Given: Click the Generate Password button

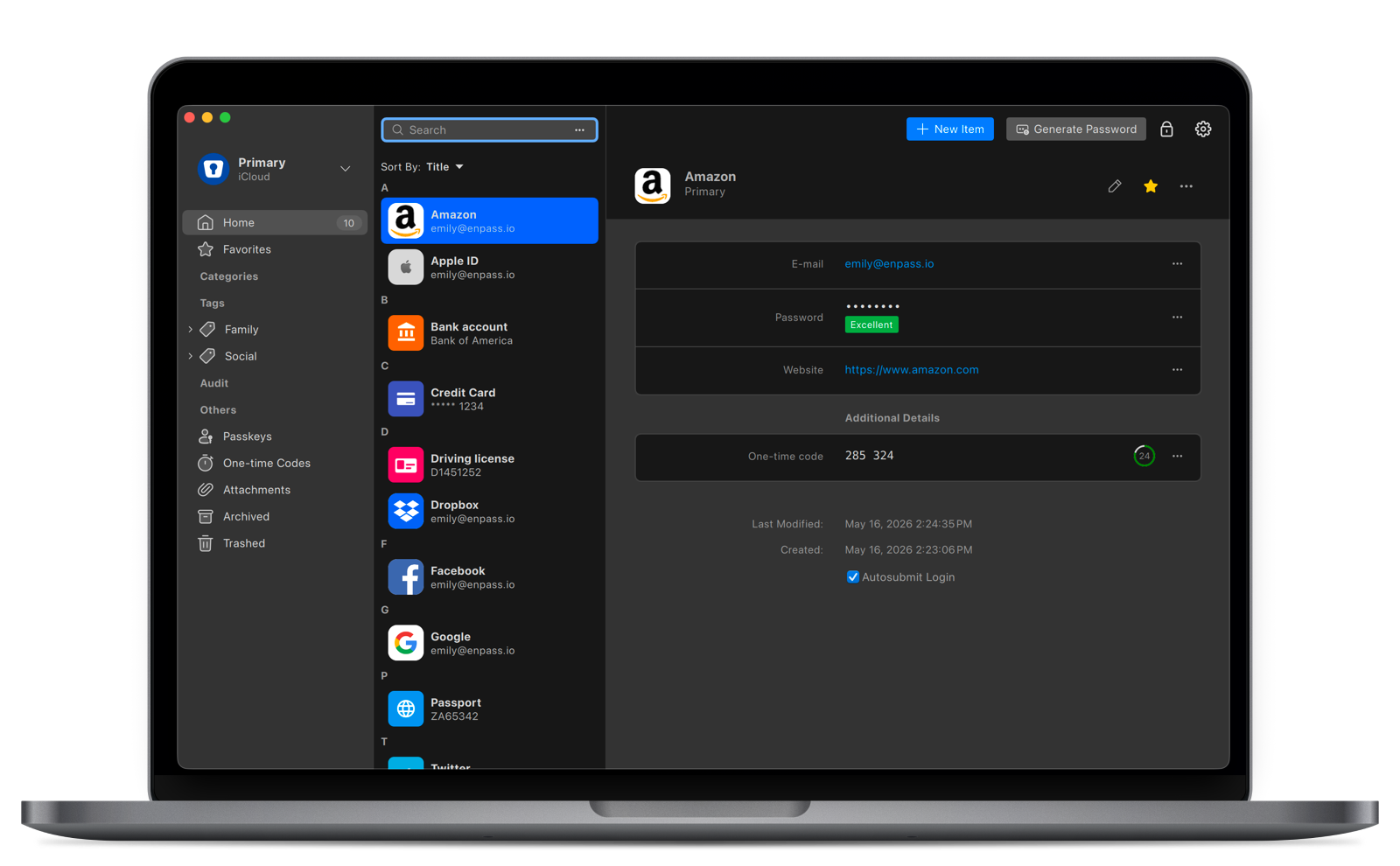Looking at the screenshot, I should click(1075, 129).
